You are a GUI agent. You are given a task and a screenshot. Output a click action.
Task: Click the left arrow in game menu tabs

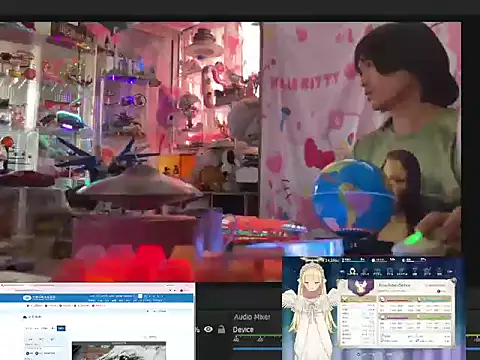tap(342, 271)
